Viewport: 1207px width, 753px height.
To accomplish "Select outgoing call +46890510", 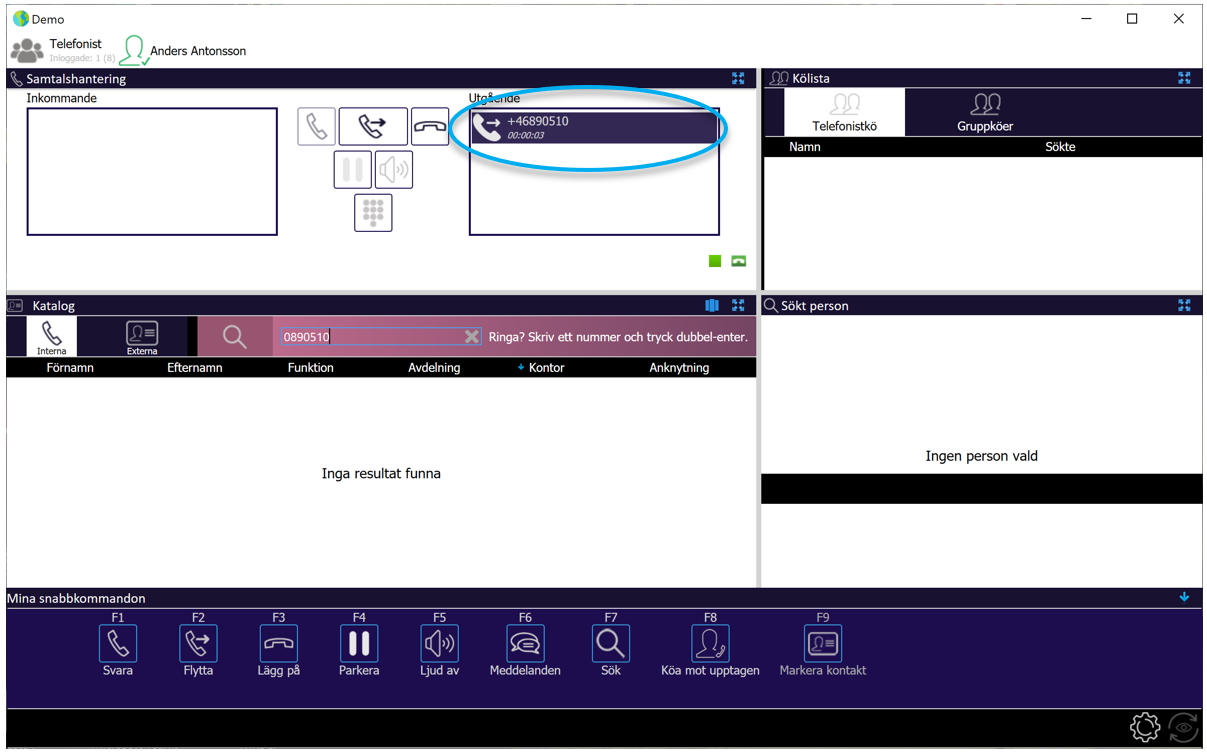I will [x=594, y=127].
